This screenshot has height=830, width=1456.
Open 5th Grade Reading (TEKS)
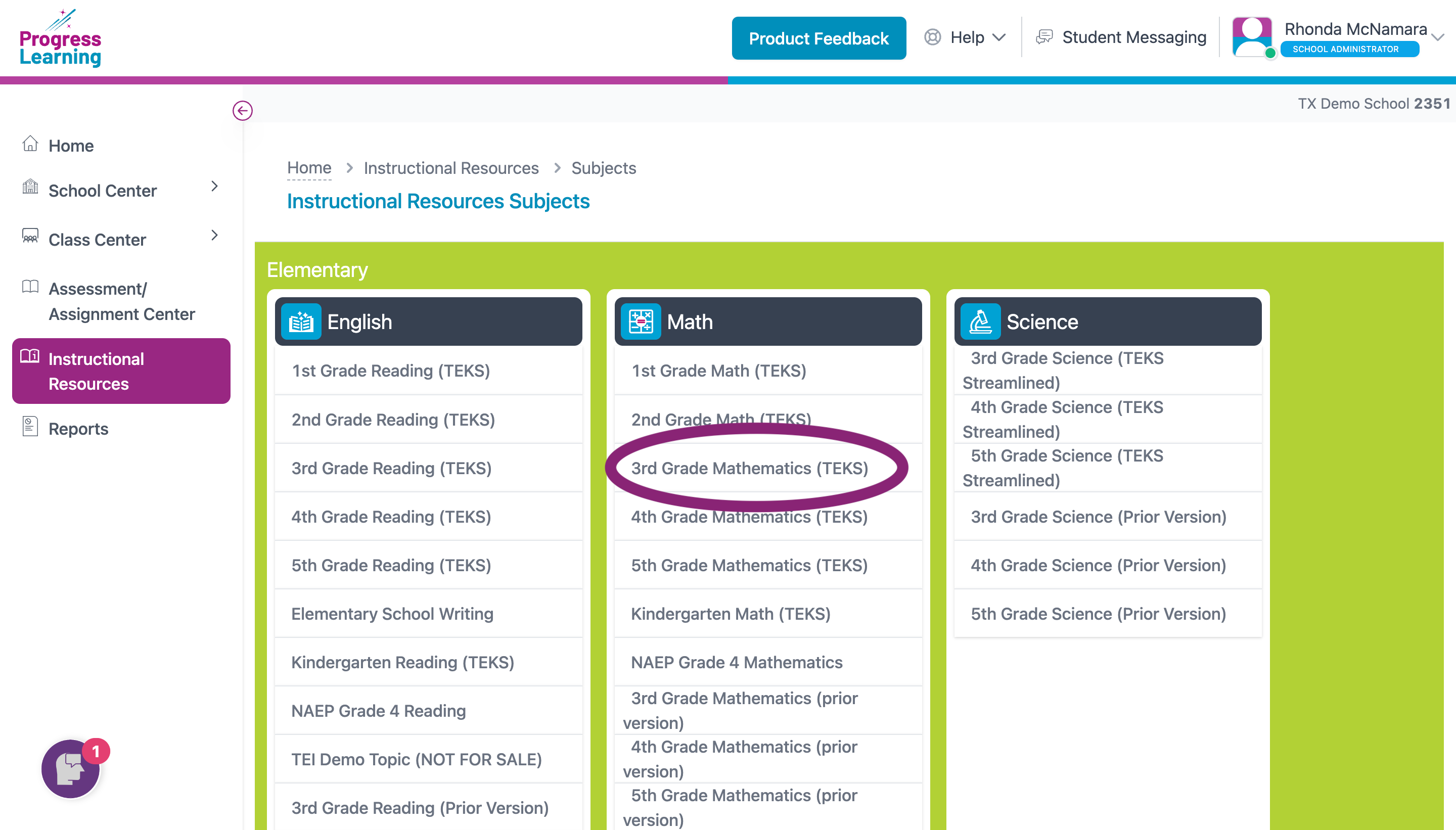click(428, 565)
